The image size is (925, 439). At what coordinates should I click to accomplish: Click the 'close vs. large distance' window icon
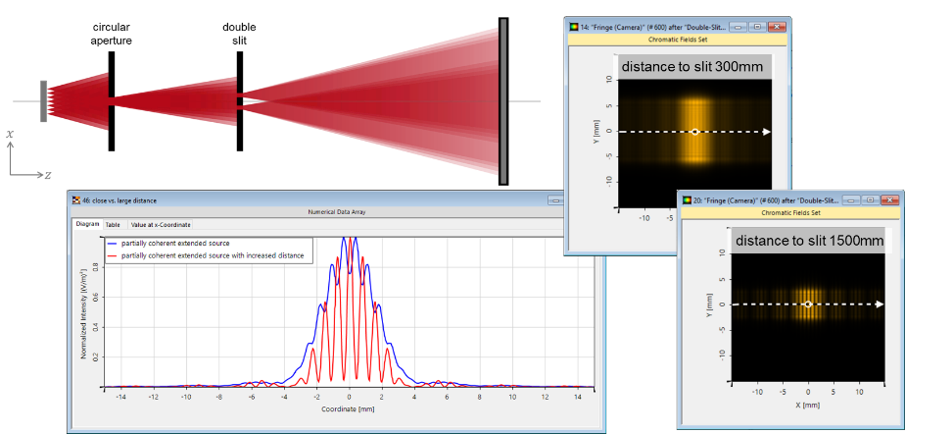coord(75,201)
